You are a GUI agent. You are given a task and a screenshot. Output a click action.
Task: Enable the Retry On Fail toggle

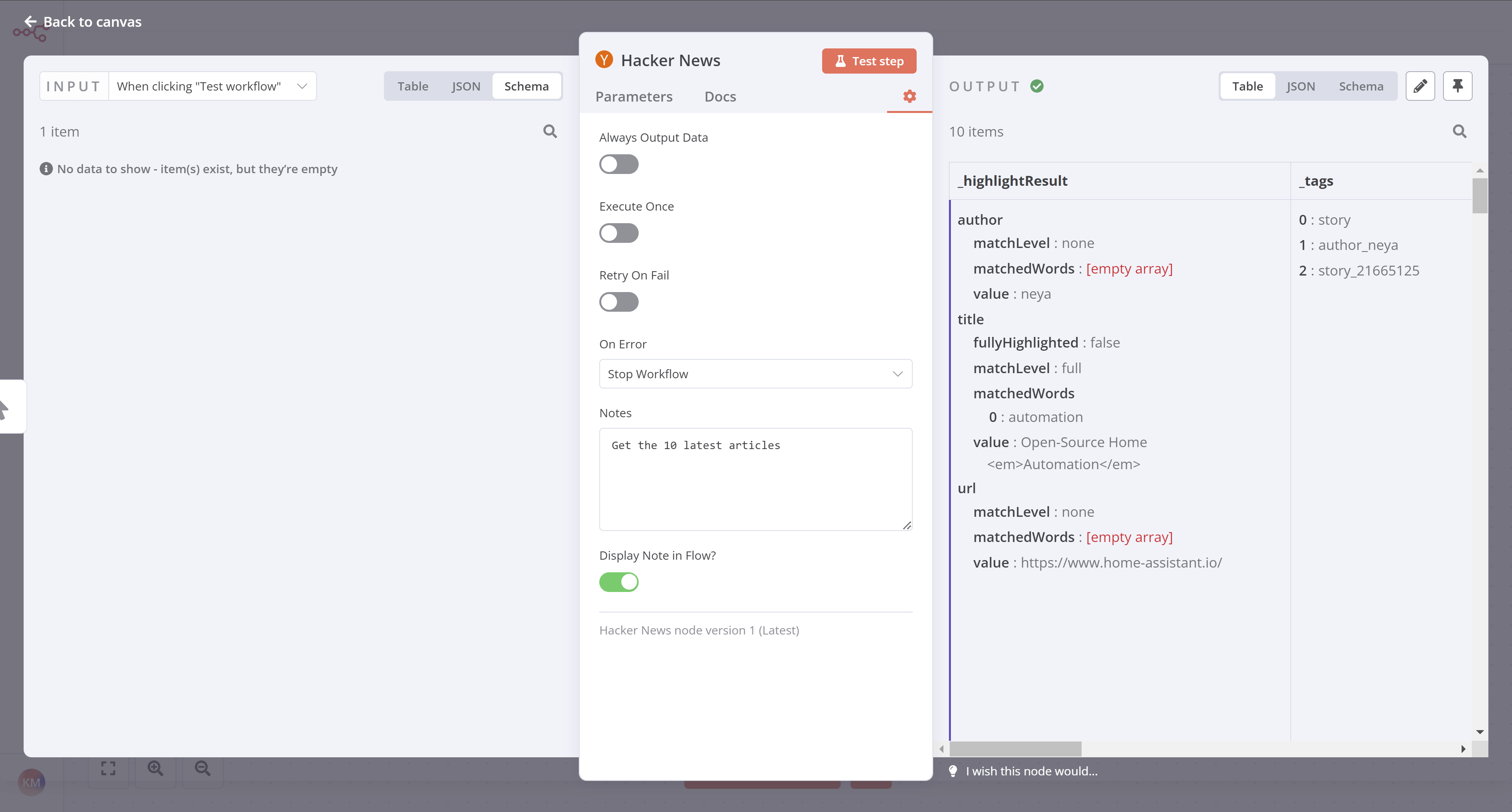618,301
